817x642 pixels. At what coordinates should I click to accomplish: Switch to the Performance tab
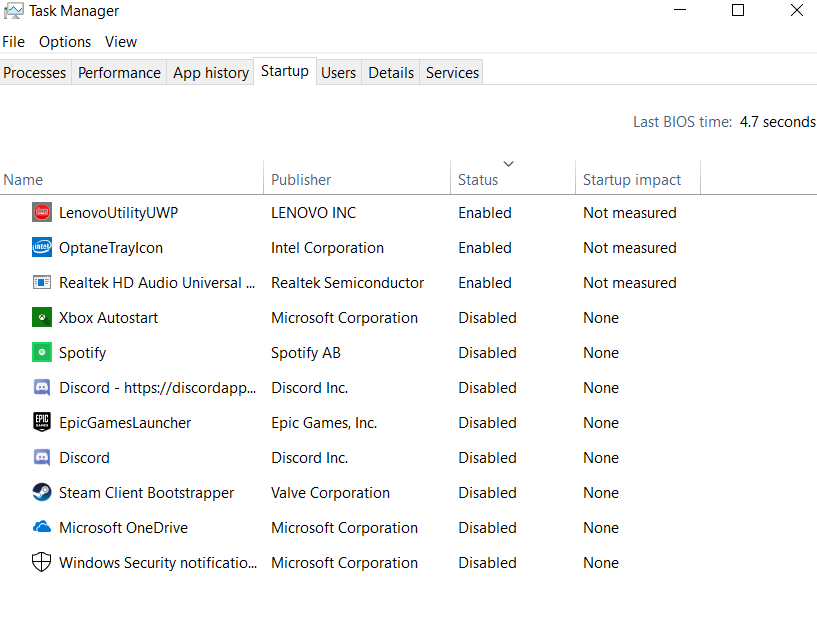point(119,72)
